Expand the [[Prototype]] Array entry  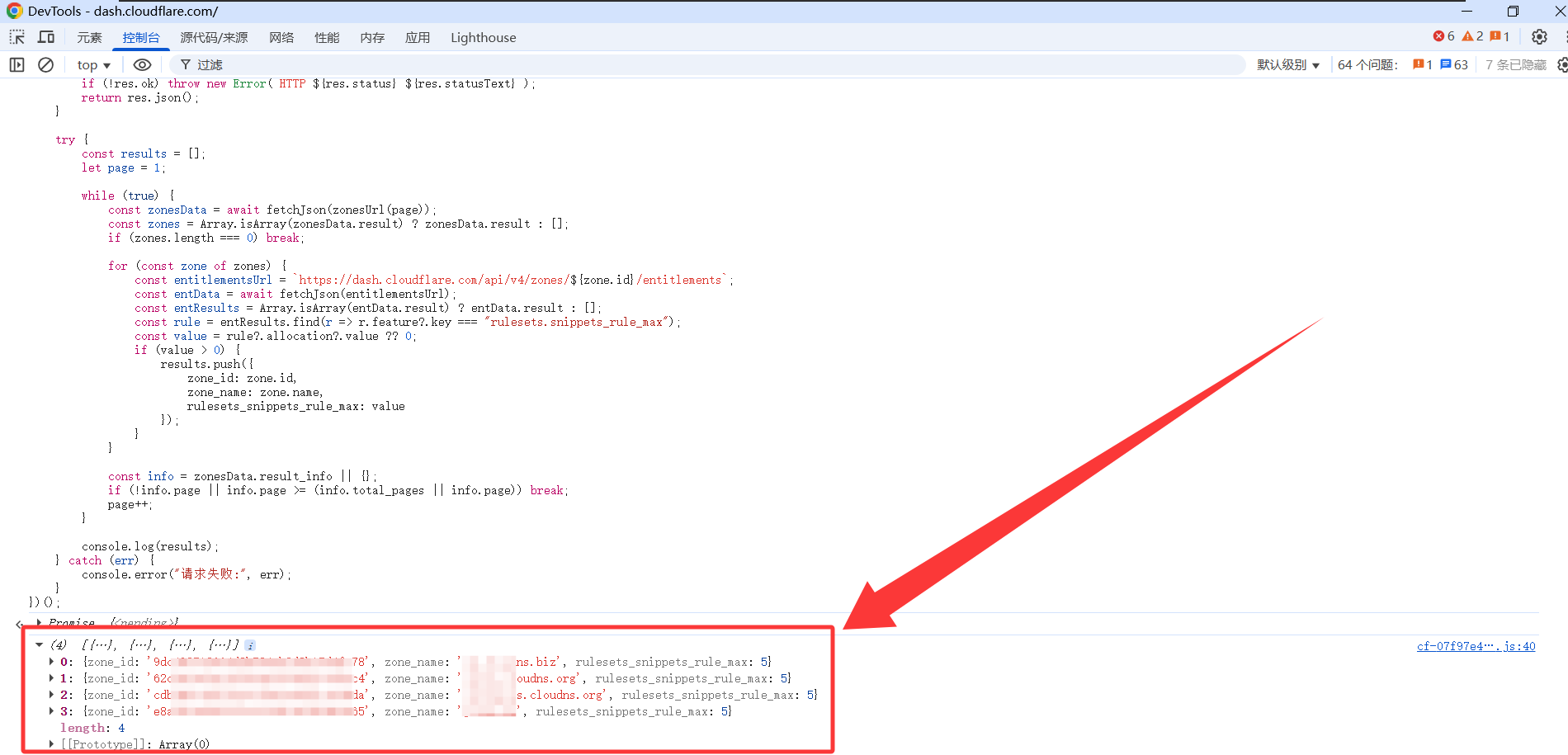51,744
